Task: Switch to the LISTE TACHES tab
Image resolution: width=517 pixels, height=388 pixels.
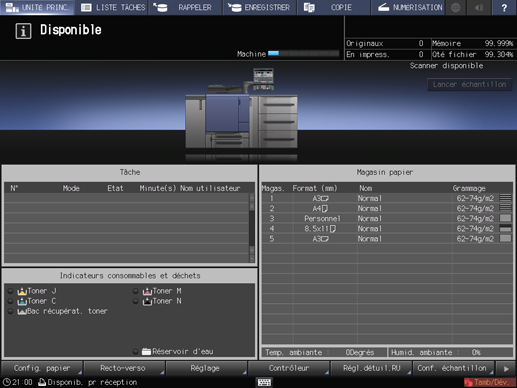Action: tap(111, 7)
